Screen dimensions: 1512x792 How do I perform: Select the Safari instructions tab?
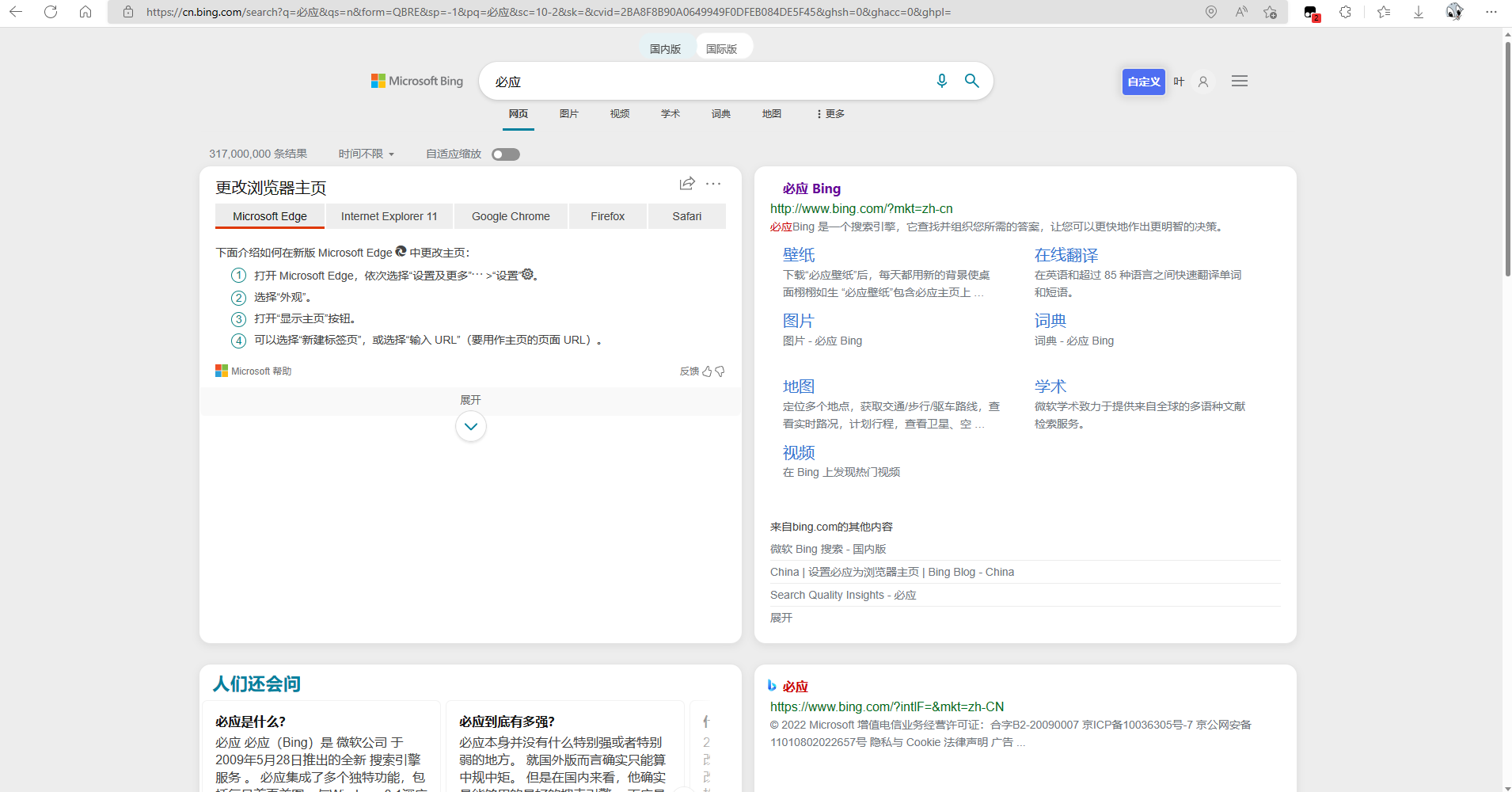(687, 216)
